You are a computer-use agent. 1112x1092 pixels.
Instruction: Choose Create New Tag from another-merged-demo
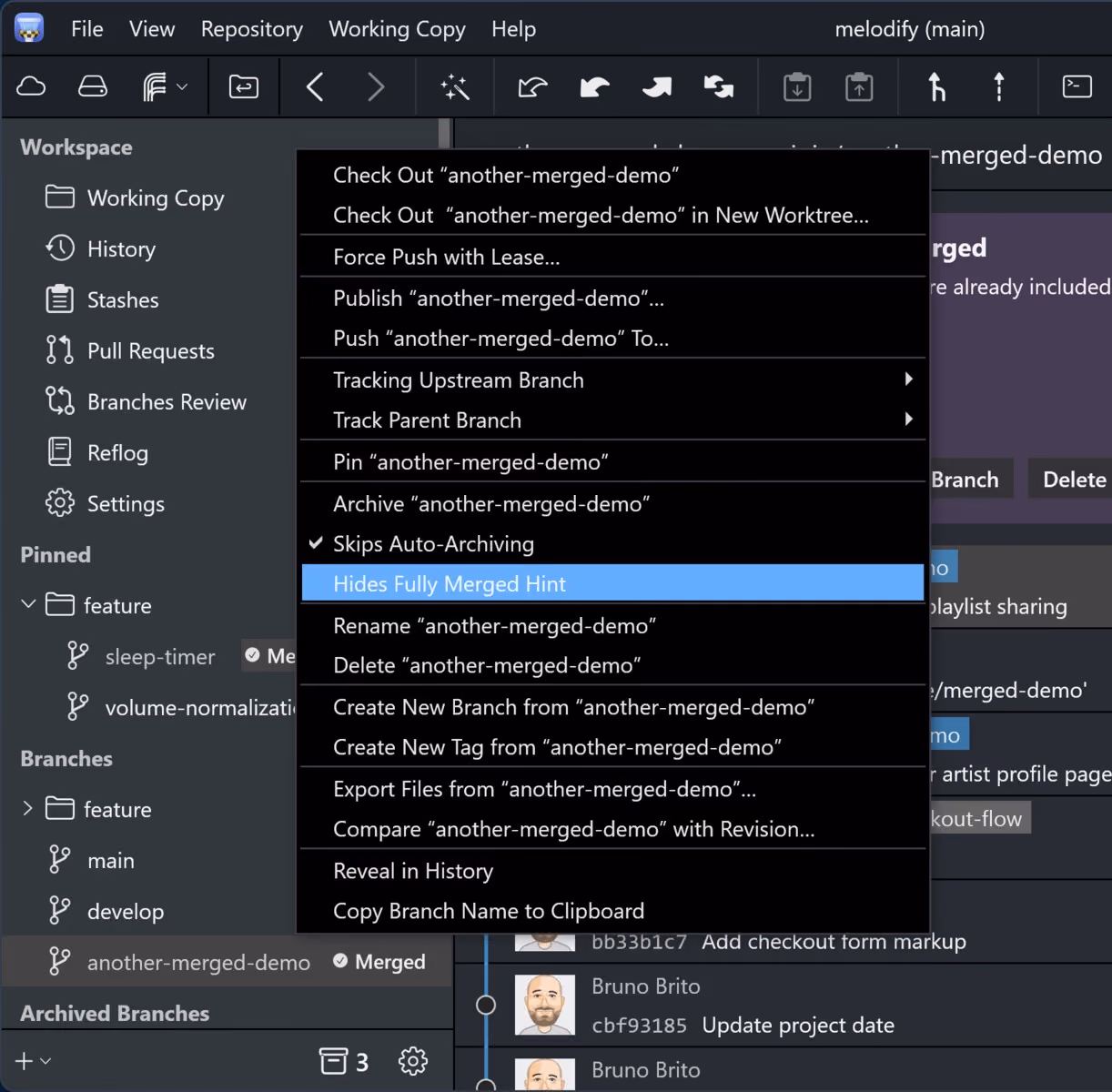613,747
